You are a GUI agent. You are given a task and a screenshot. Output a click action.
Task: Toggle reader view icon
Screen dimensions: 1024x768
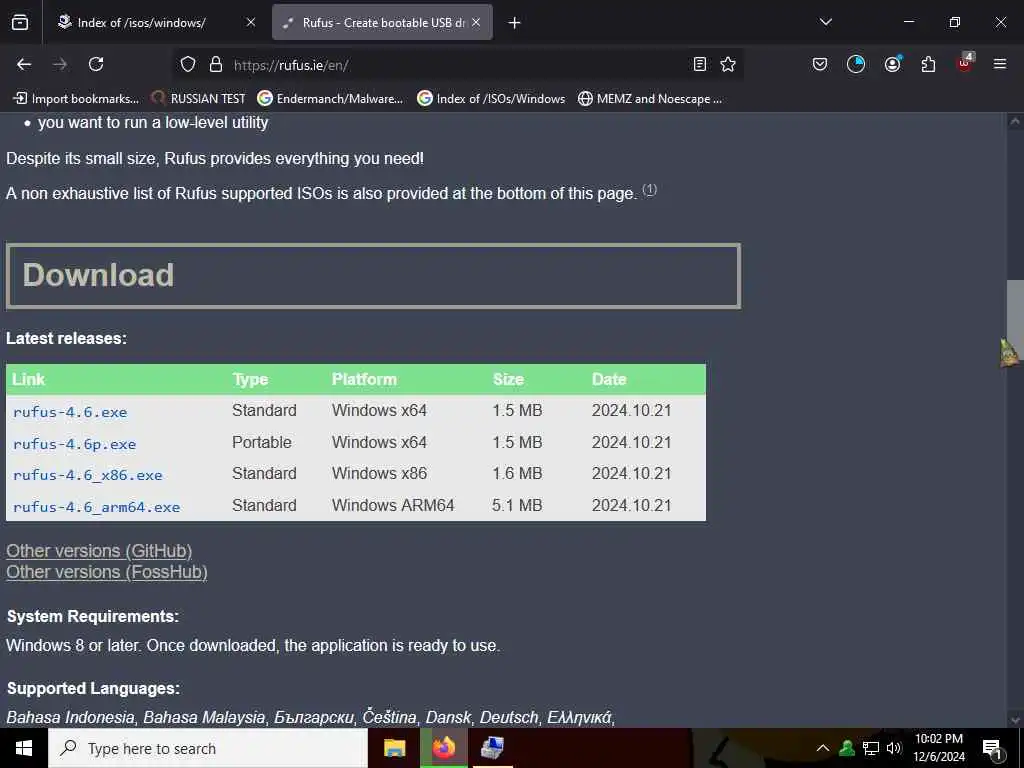click(x=699, y=64)
